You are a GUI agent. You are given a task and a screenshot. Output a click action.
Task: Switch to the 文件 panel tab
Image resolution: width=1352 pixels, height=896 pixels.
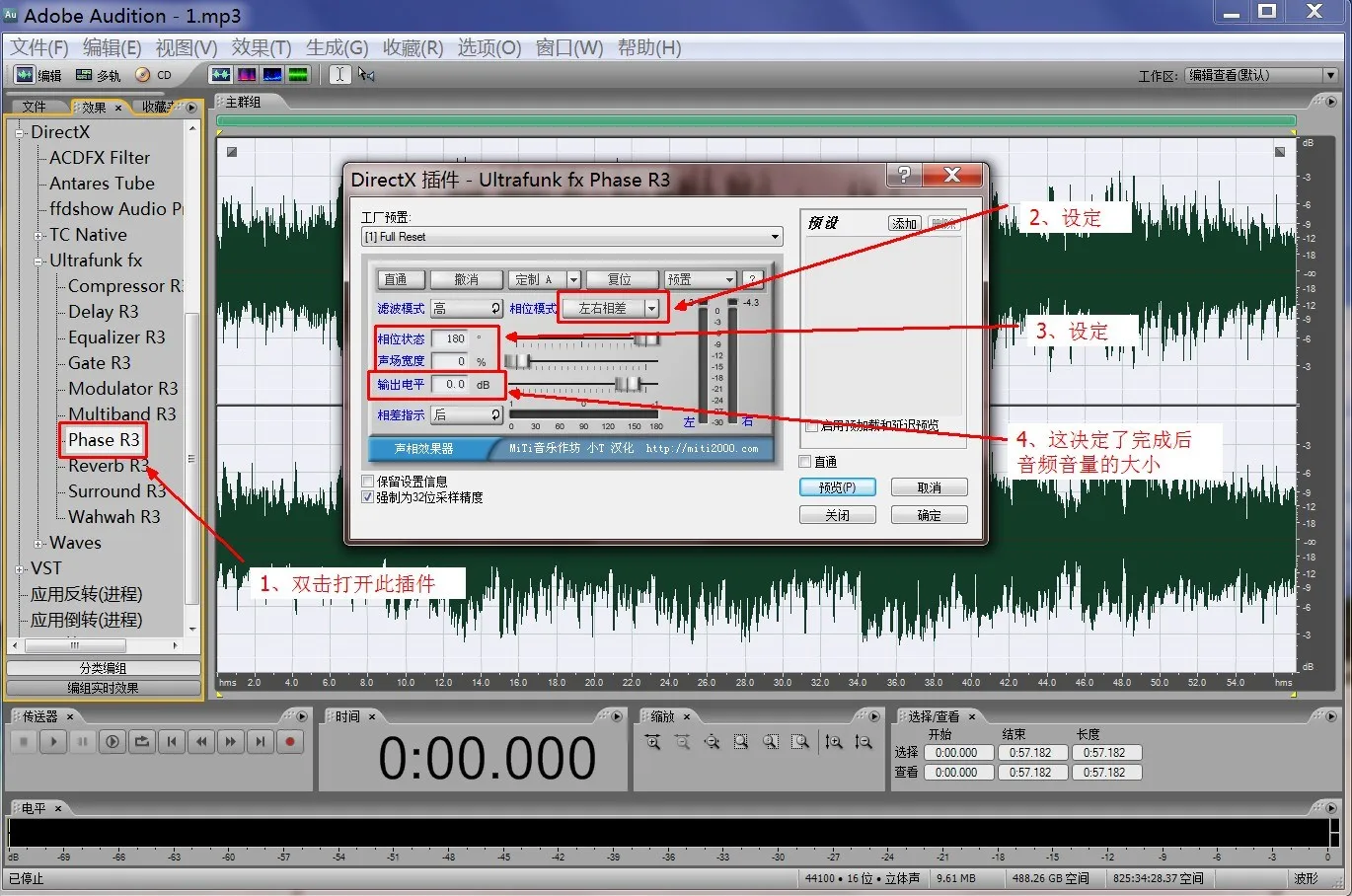pos(35,107)
